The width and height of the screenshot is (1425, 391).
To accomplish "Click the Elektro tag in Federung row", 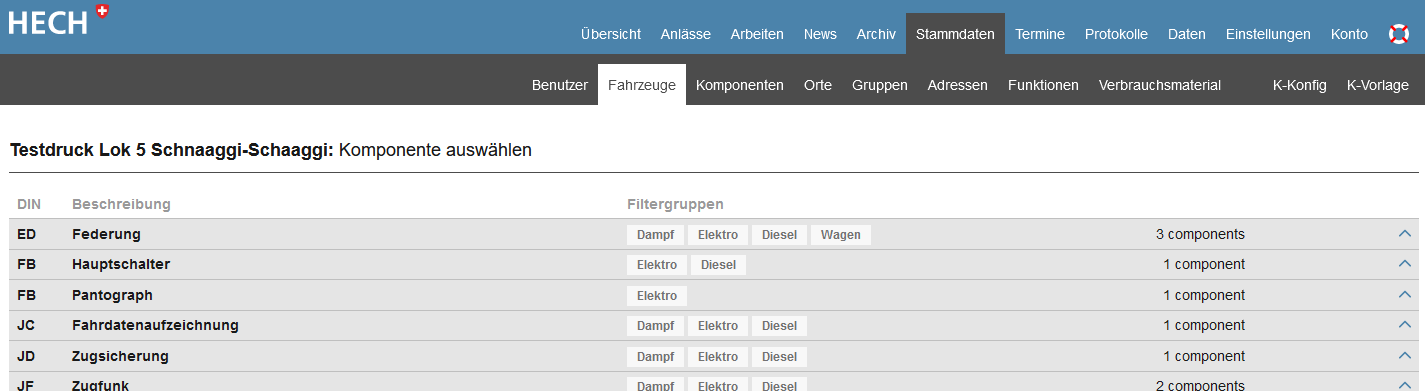I will (x=718, y=235).
